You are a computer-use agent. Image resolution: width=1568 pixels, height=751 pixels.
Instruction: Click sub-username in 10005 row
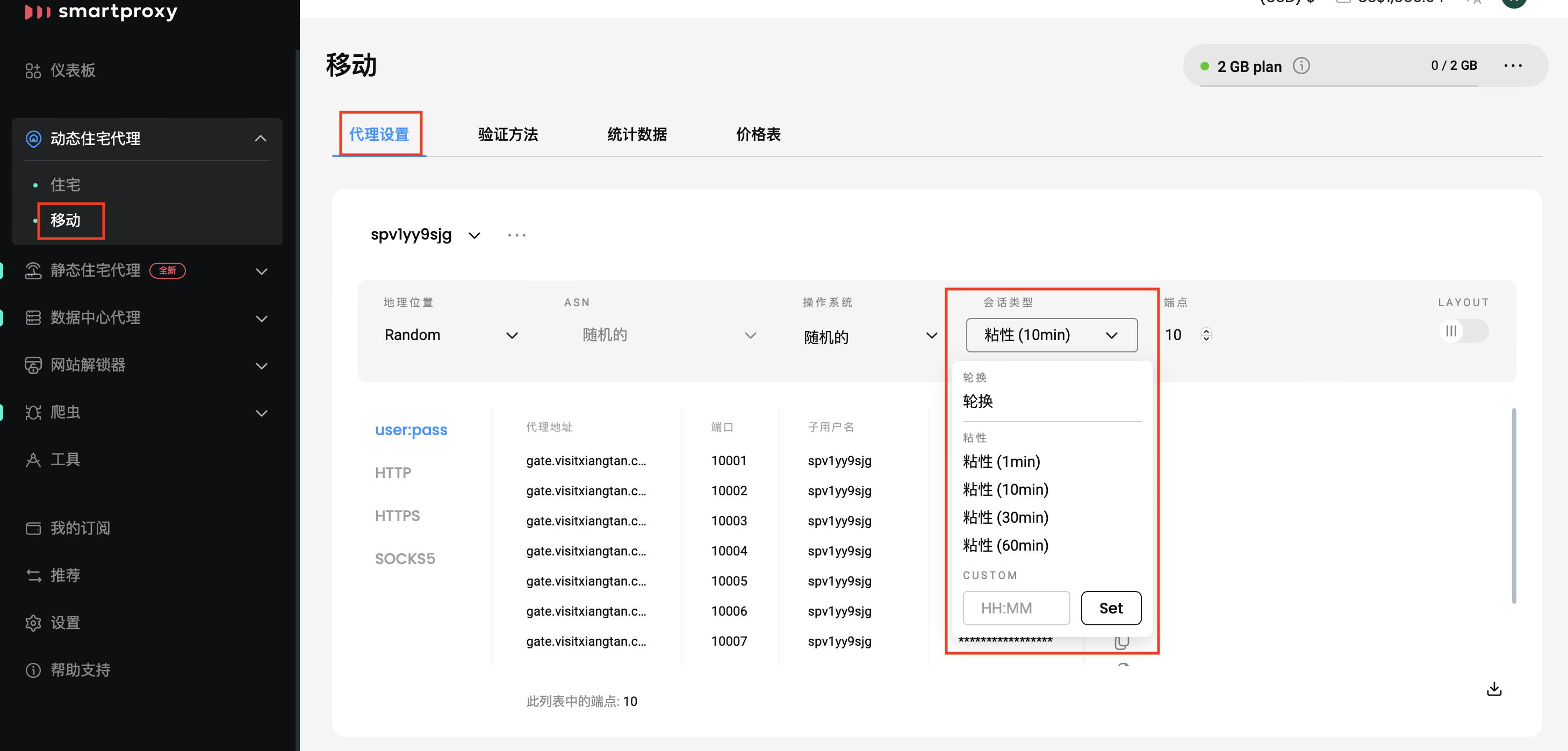pos(839,581)
